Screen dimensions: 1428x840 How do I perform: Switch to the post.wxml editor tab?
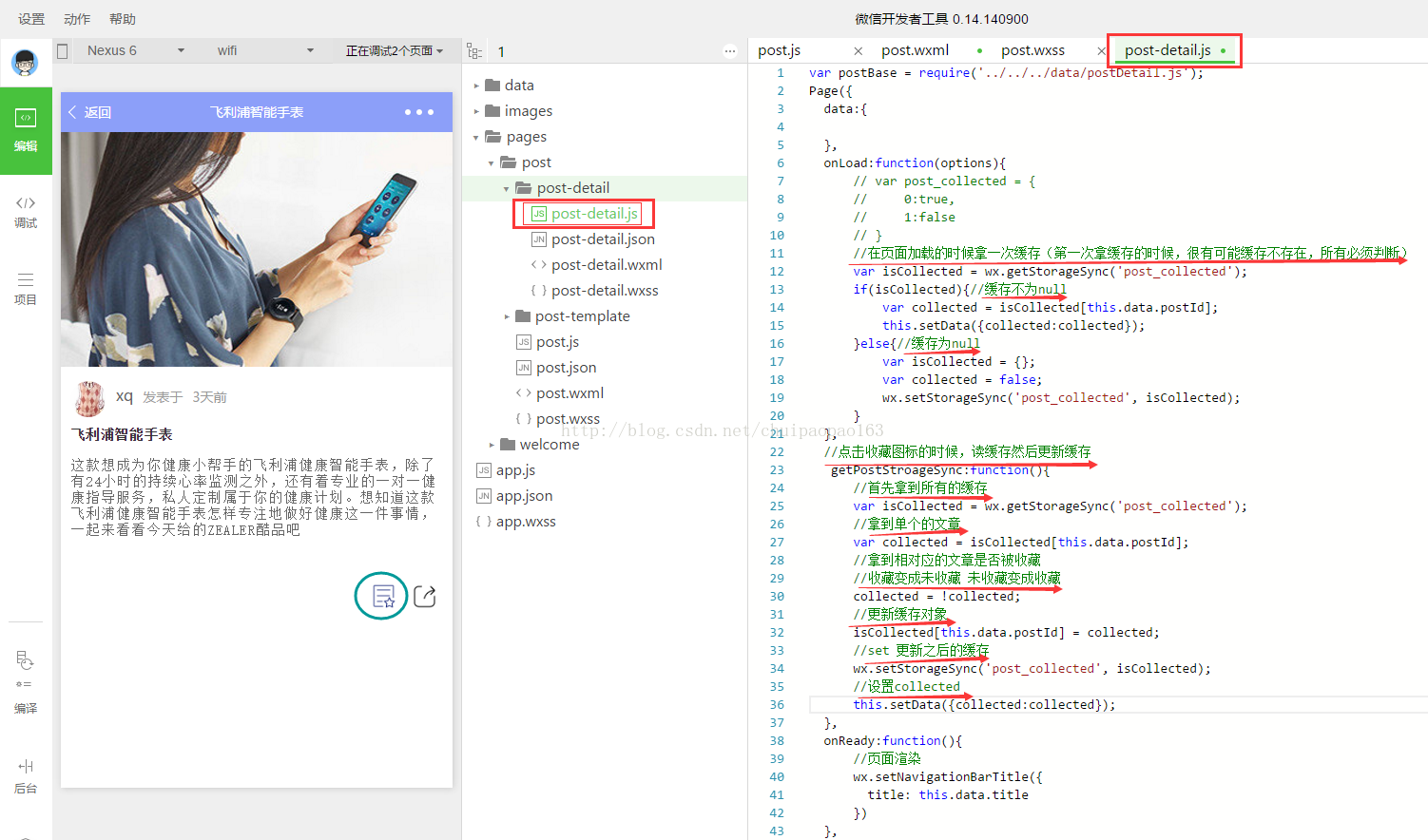coord(915,50)
